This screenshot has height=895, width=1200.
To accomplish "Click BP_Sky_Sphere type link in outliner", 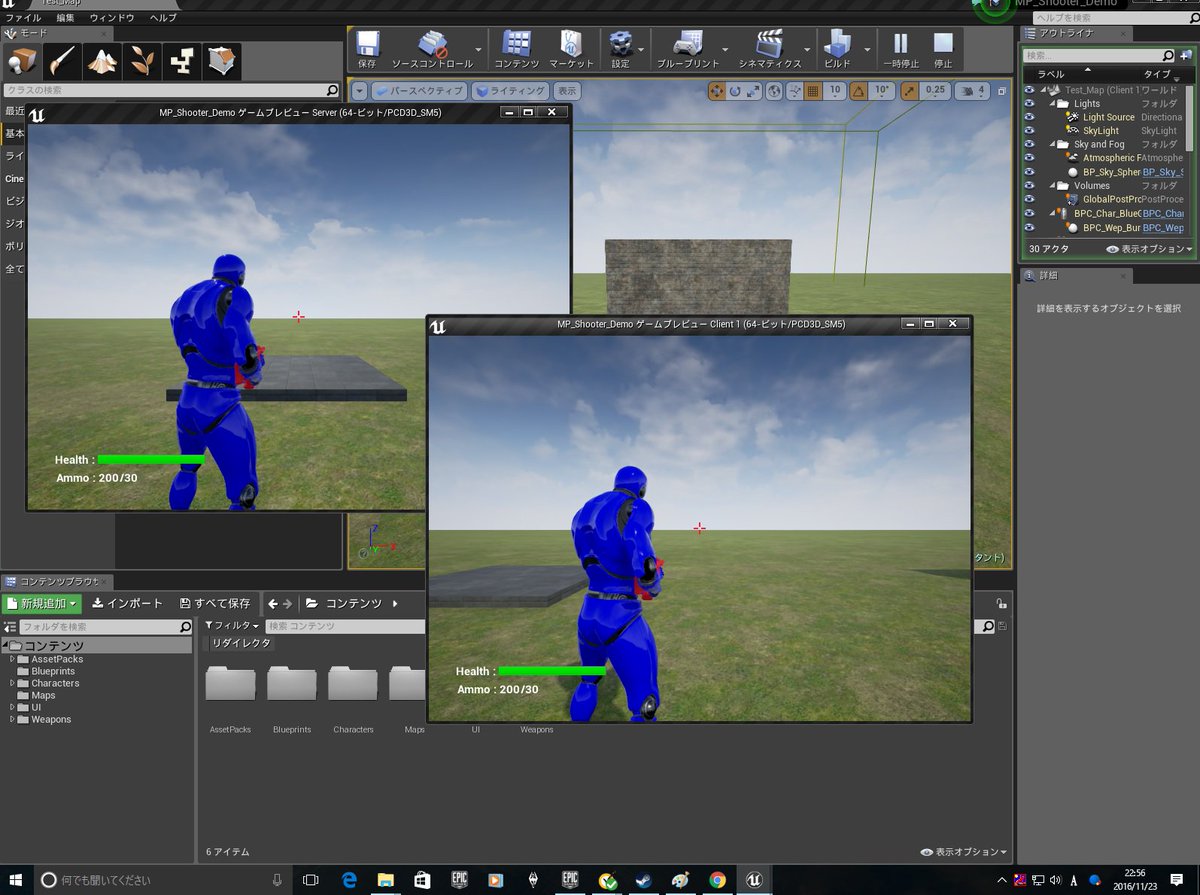I will pyautogui.click(x=1163, y=172).
